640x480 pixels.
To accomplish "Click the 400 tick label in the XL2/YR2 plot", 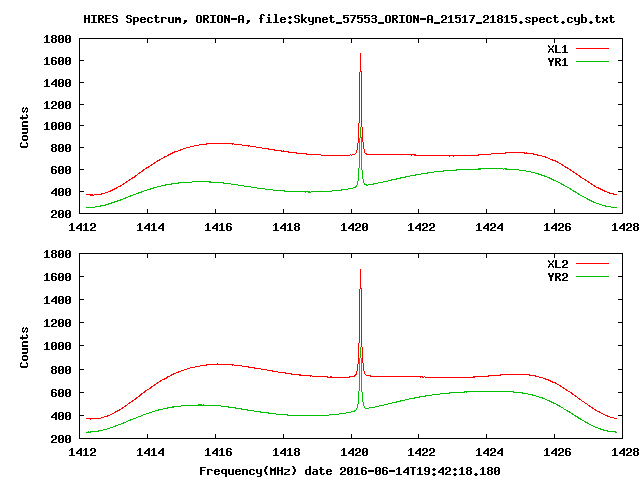I will (61, 416).
